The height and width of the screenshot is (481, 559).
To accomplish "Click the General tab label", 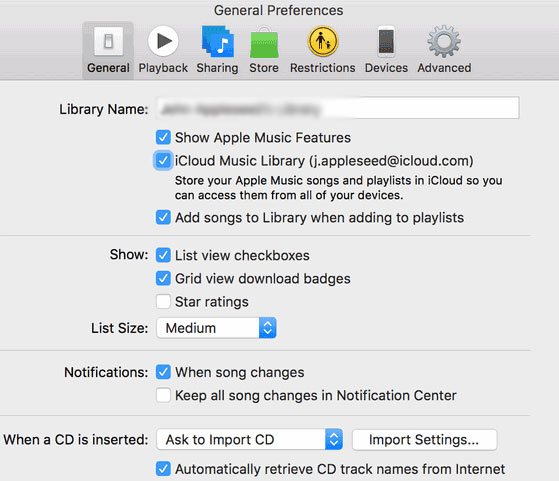I will (108, 68).
